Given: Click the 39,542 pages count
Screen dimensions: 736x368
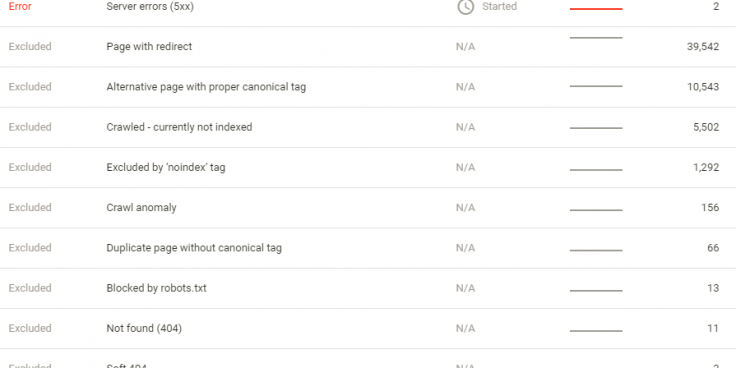Looking at the screenshot, I should [x=703, y=47].
